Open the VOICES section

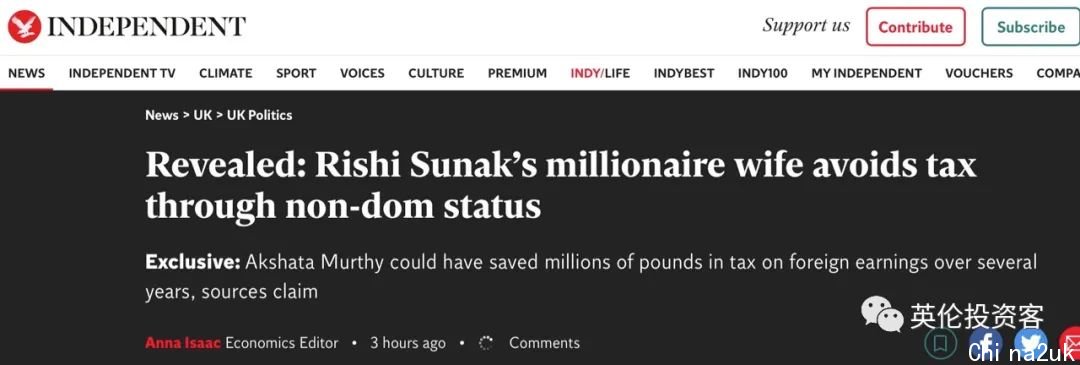(x=362, y=73)
